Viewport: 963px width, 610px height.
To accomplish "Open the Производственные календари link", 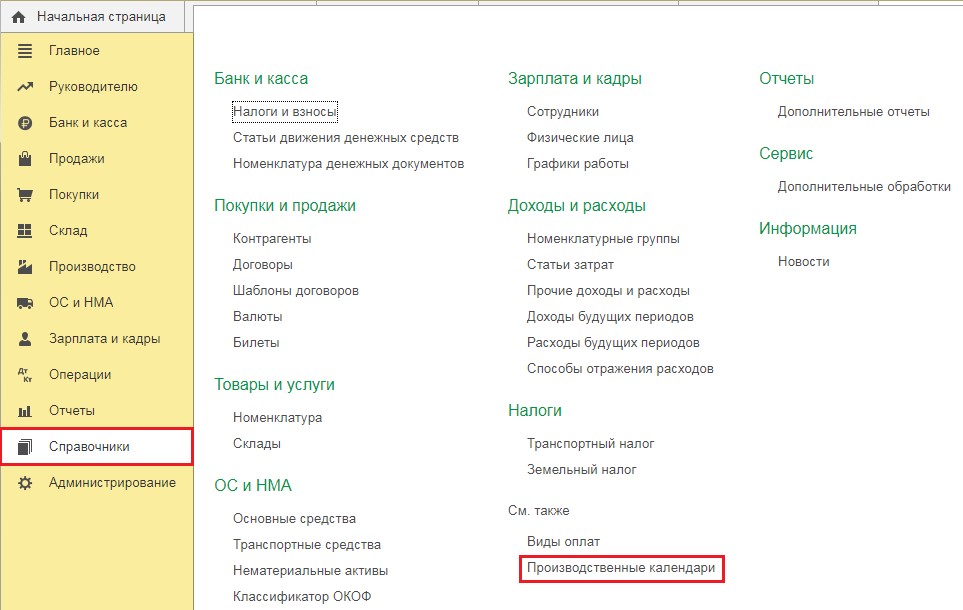I will [x=621, y=568].
